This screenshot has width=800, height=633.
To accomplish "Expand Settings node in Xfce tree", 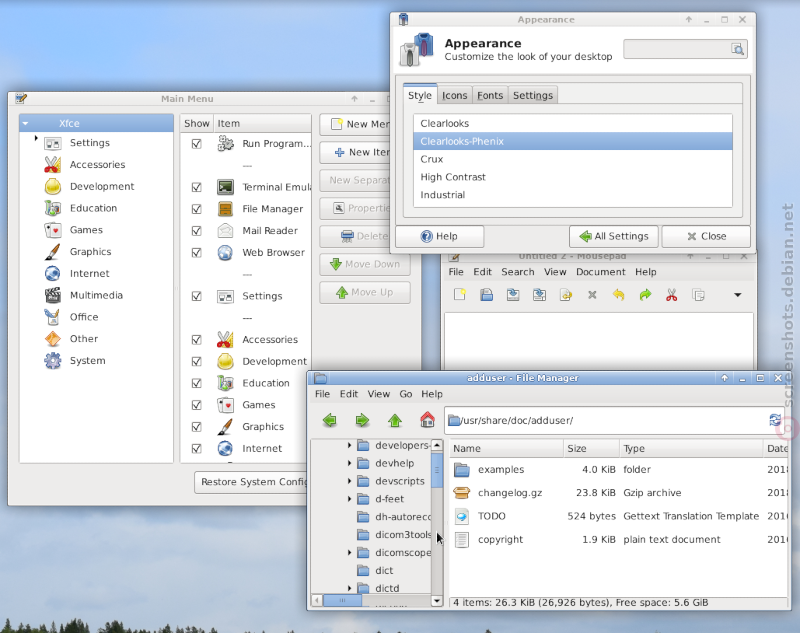I will click(x=36, y=138).
